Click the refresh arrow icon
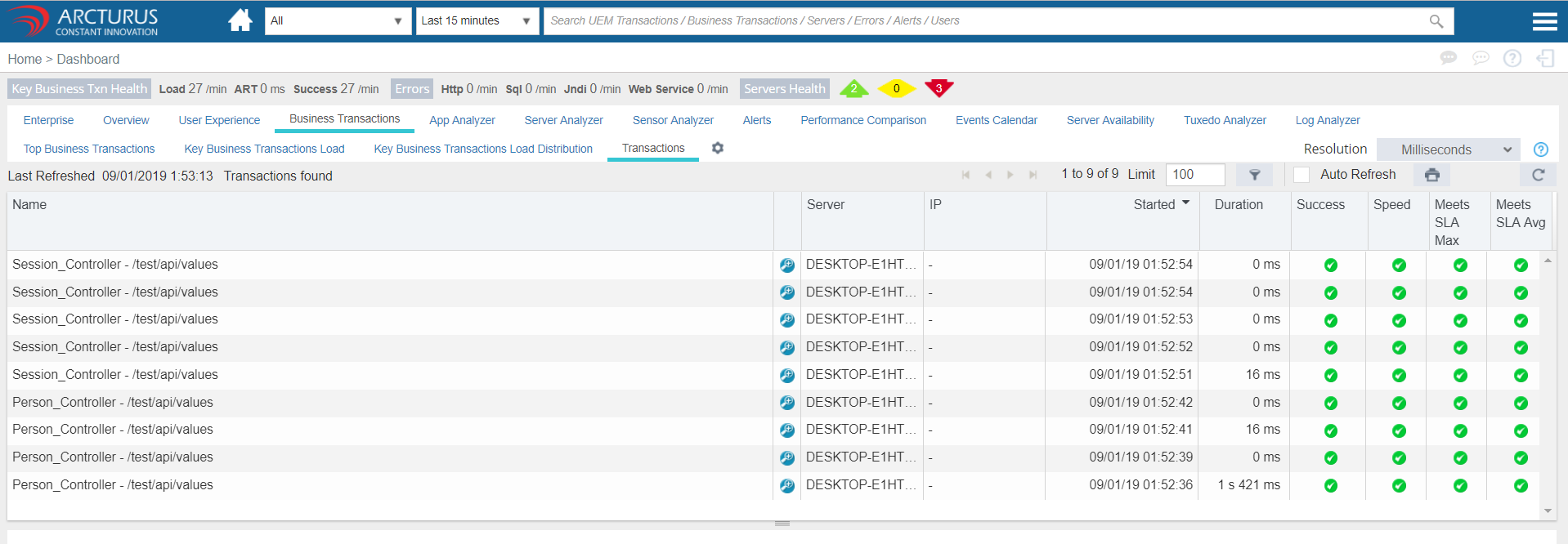 (x=1538, y=175)
